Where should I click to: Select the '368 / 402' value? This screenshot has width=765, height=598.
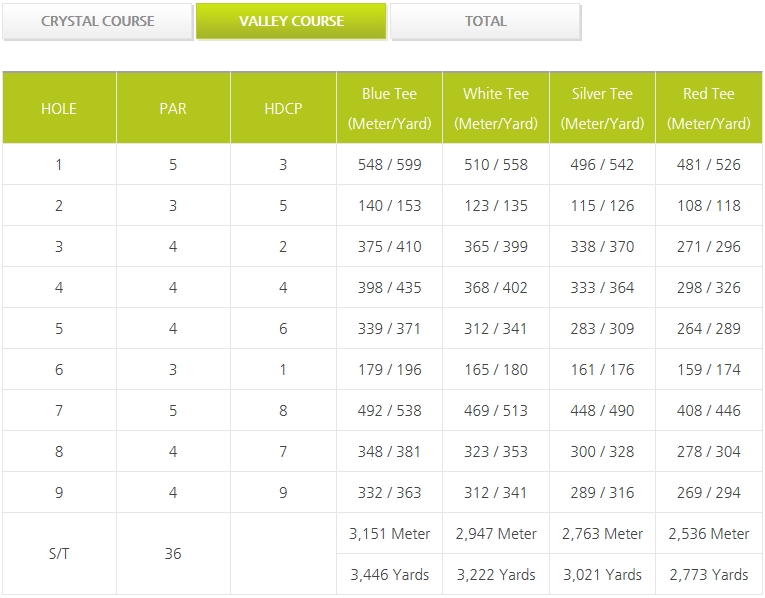tap(496, 288)
